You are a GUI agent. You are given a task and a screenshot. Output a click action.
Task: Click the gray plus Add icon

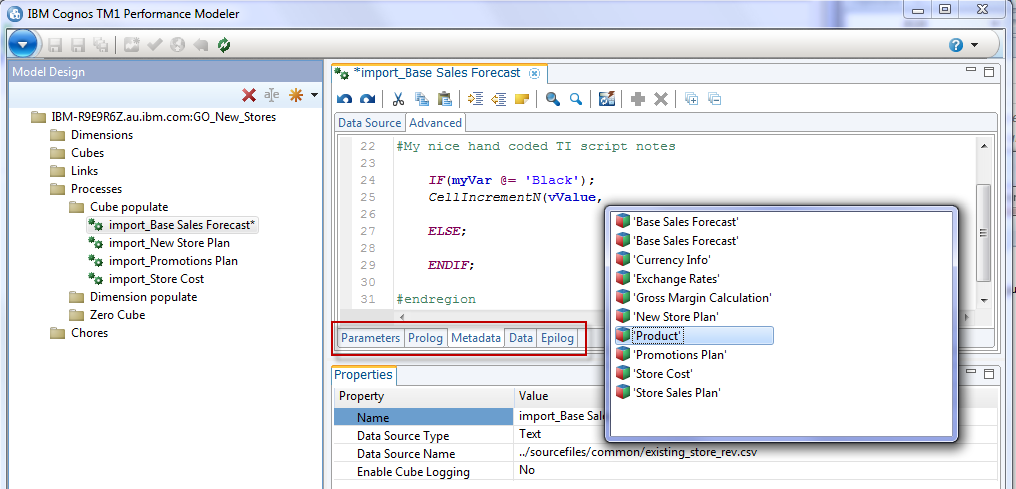(638, 99)
